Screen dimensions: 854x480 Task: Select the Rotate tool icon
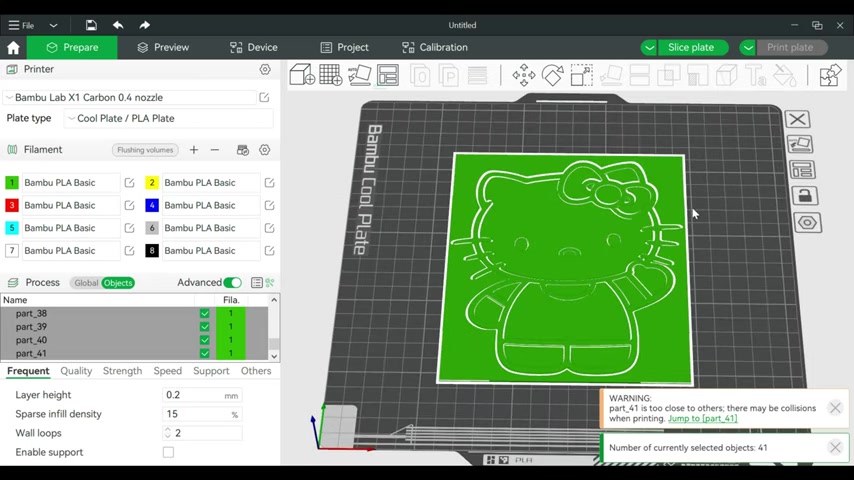pos(552,75)
